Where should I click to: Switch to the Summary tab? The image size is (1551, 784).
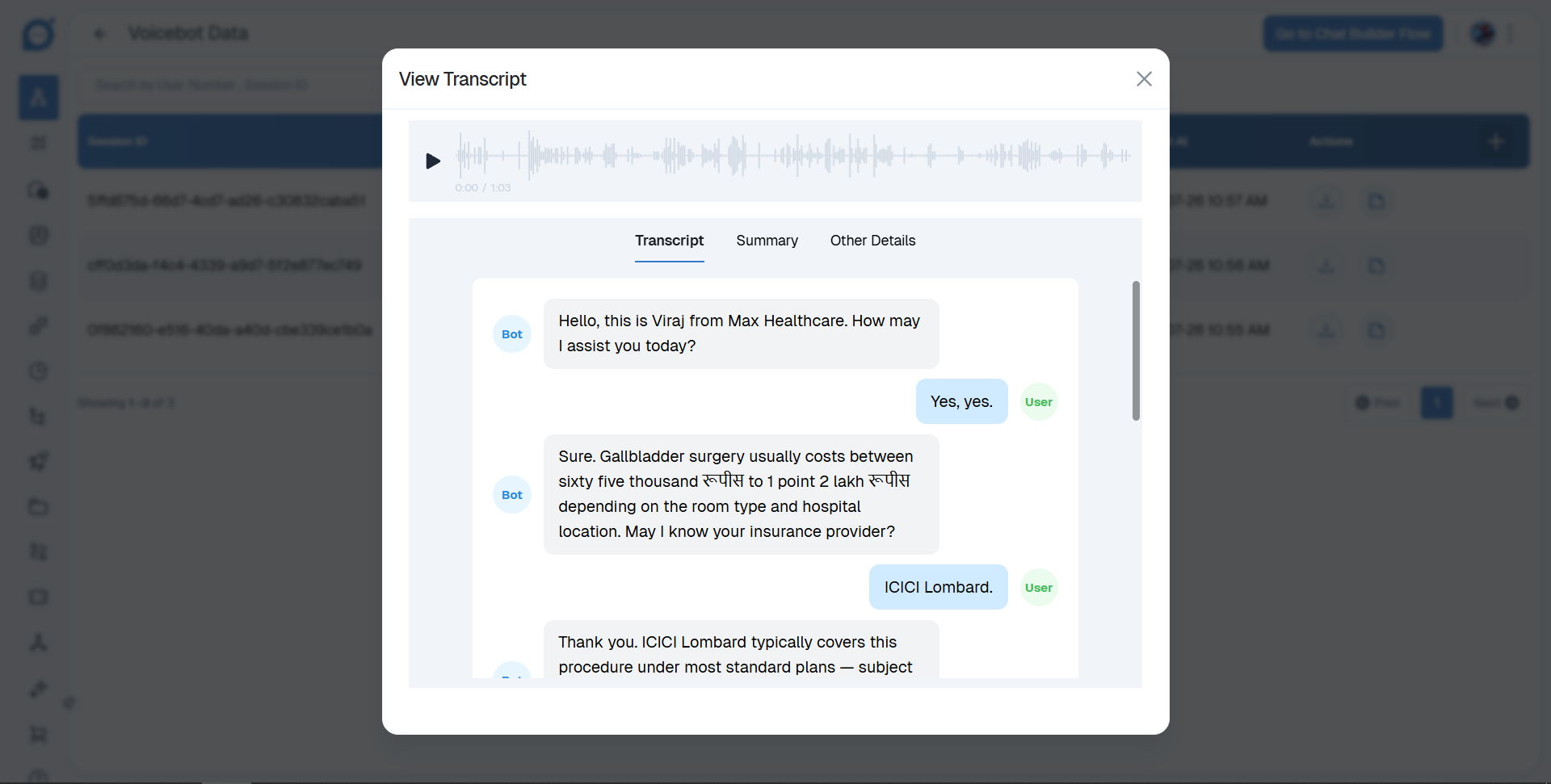[x=767, y=241]
